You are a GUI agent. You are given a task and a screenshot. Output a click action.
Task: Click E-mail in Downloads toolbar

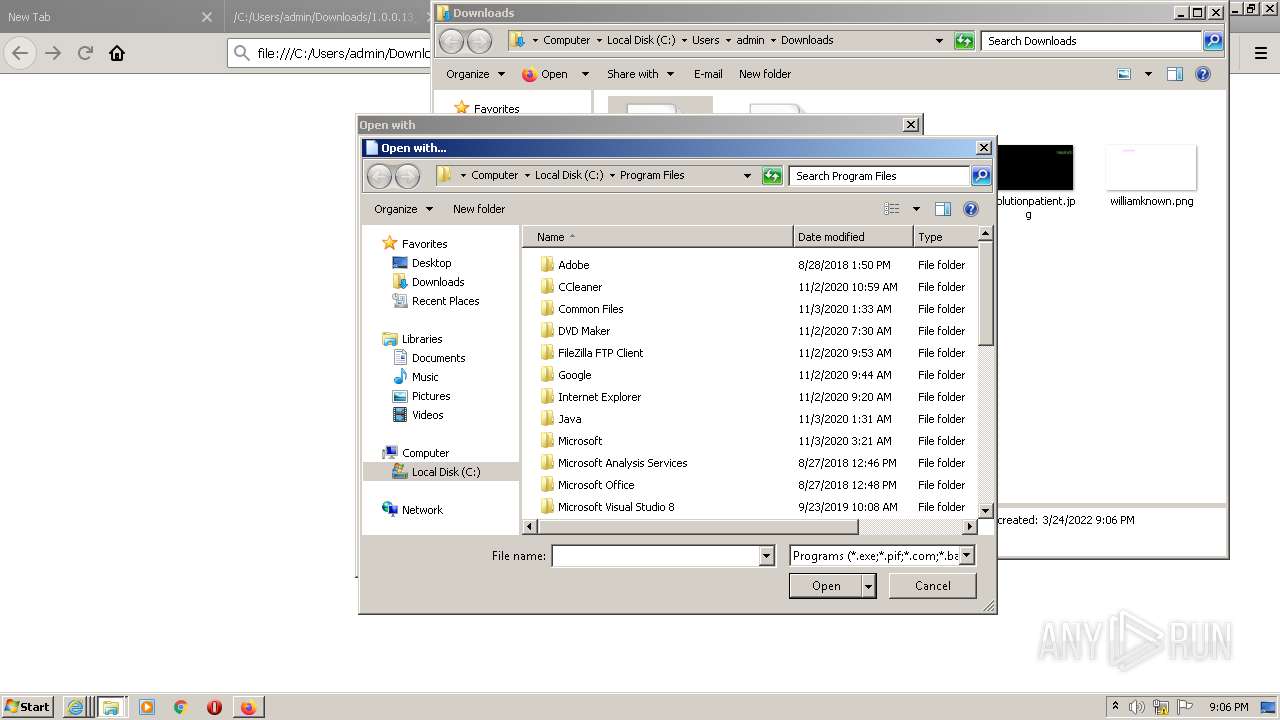tap(708, 74)
